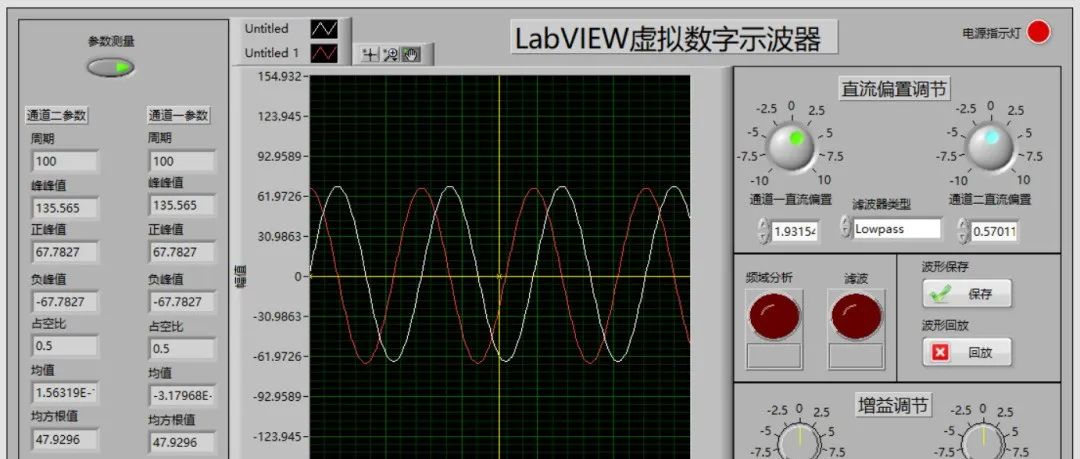Step the 滤波器类型 selector up arrow
1080x459 pixels.
[x=846, y=222]
